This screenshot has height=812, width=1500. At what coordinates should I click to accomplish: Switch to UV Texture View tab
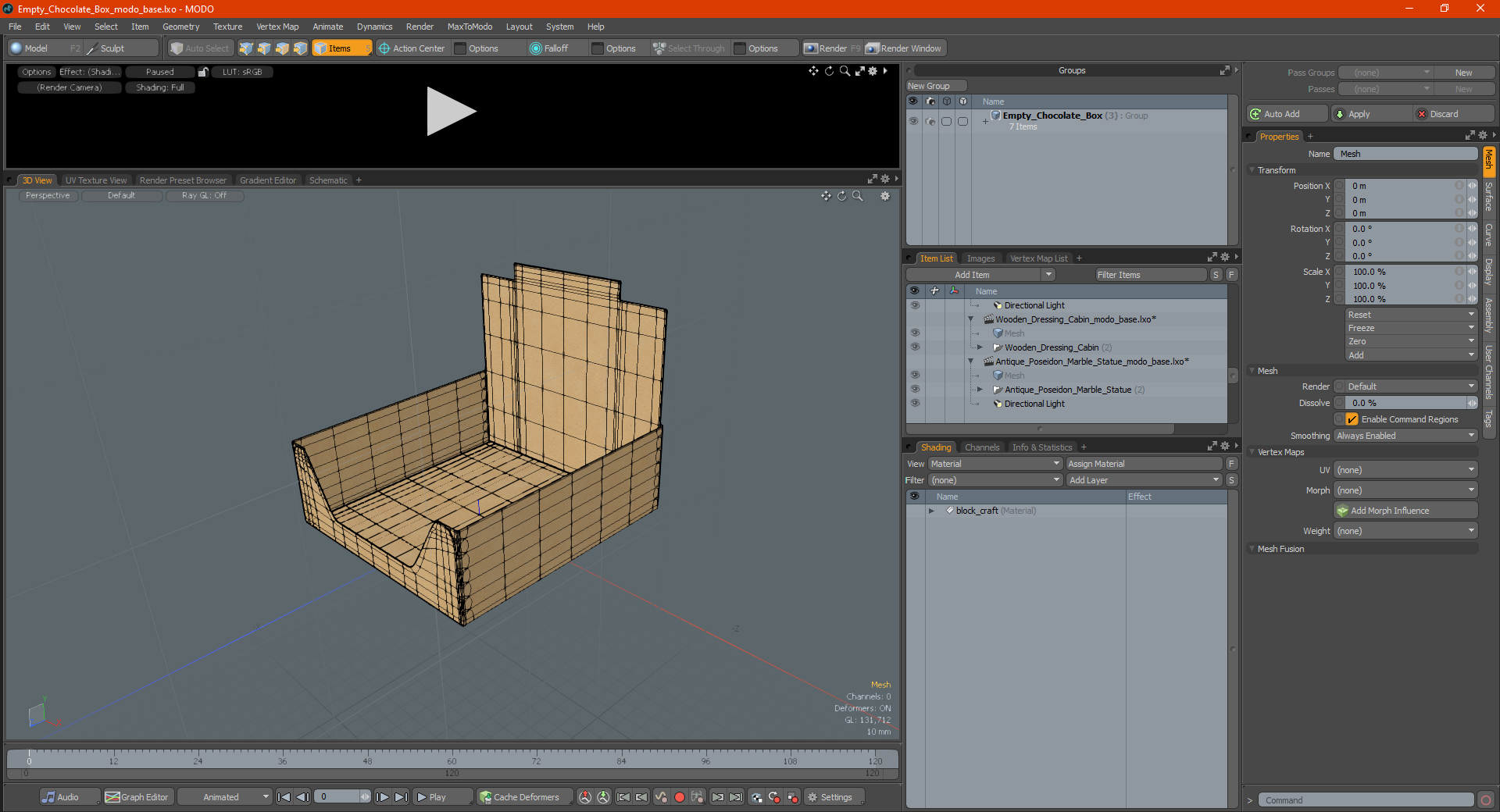(x=96, y=180)
